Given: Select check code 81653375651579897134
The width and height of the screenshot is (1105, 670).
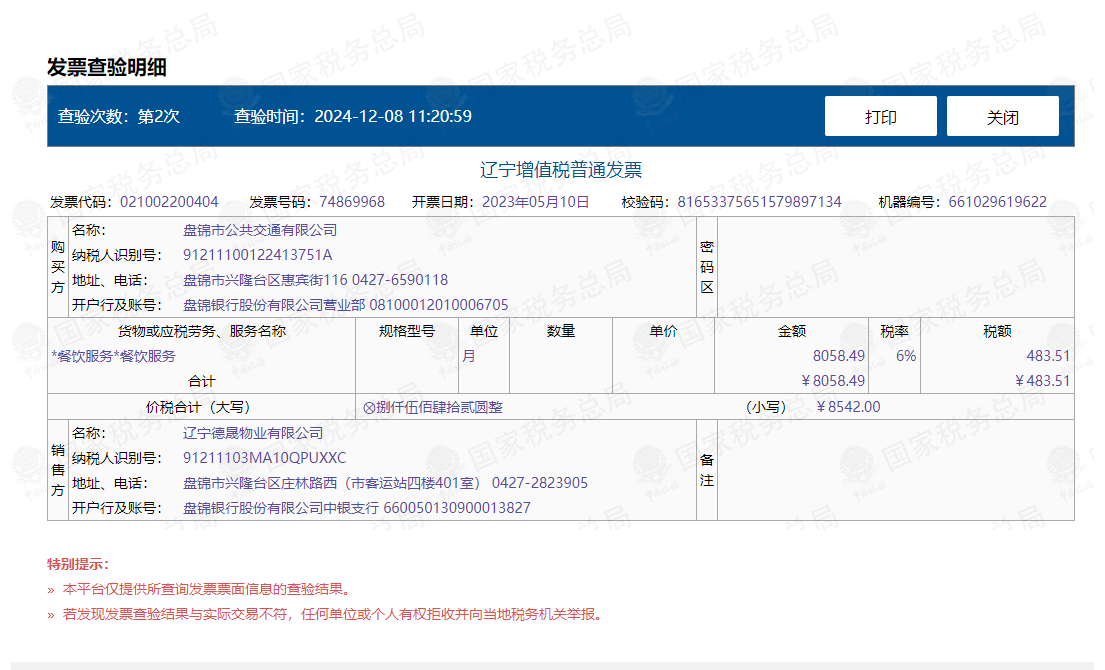Looking at the screenshot, I should tap(759, 202).
